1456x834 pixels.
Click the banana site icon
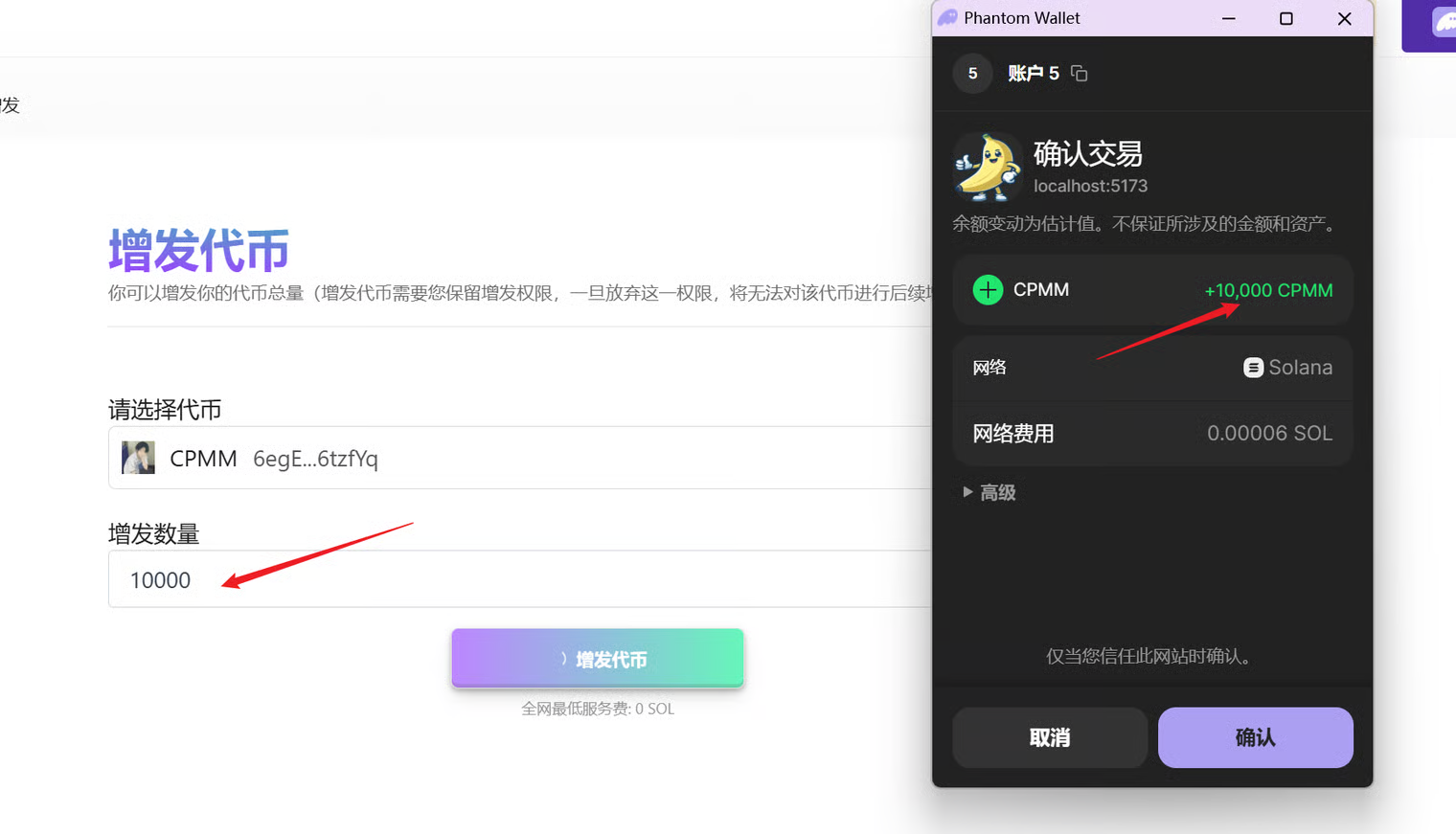point(988,168)
